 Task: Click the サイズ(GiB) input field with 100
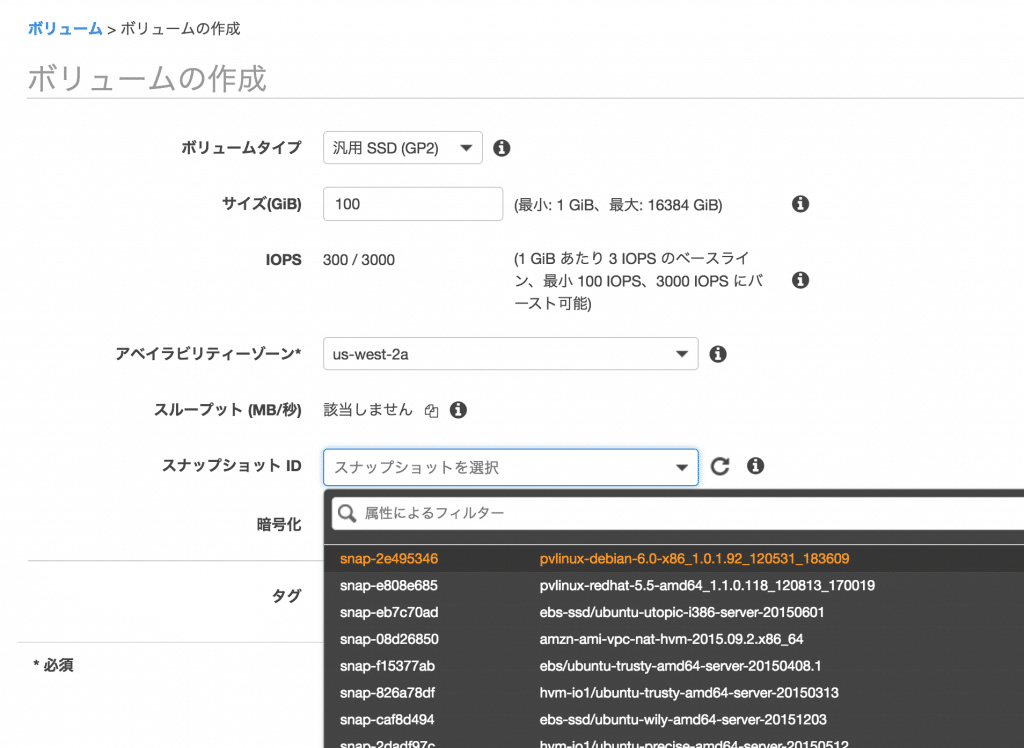413,204
